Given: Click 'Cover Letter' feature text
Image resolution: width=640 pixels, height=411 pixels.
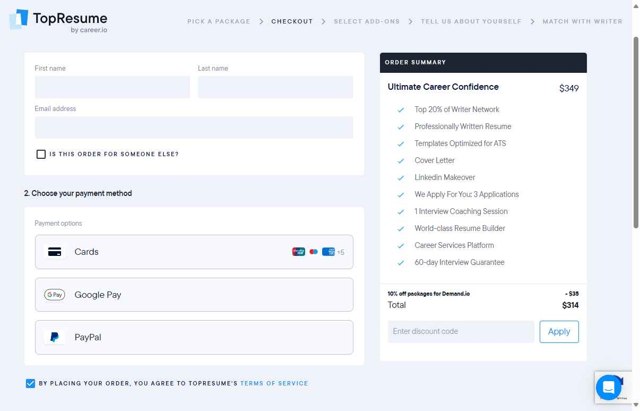Looking at the screenshot, I should tap(434, 160).
